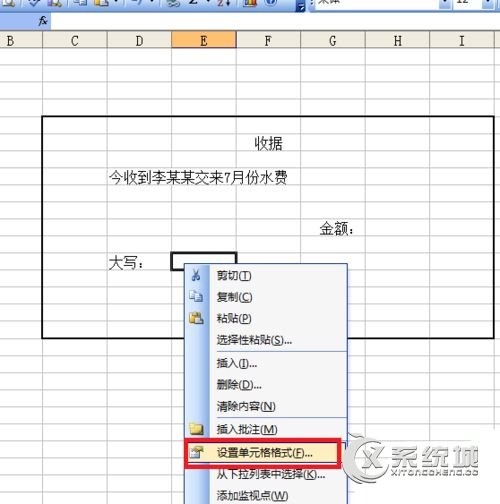Select column header F
Screen dimensions: 500x504
point(268,41)
